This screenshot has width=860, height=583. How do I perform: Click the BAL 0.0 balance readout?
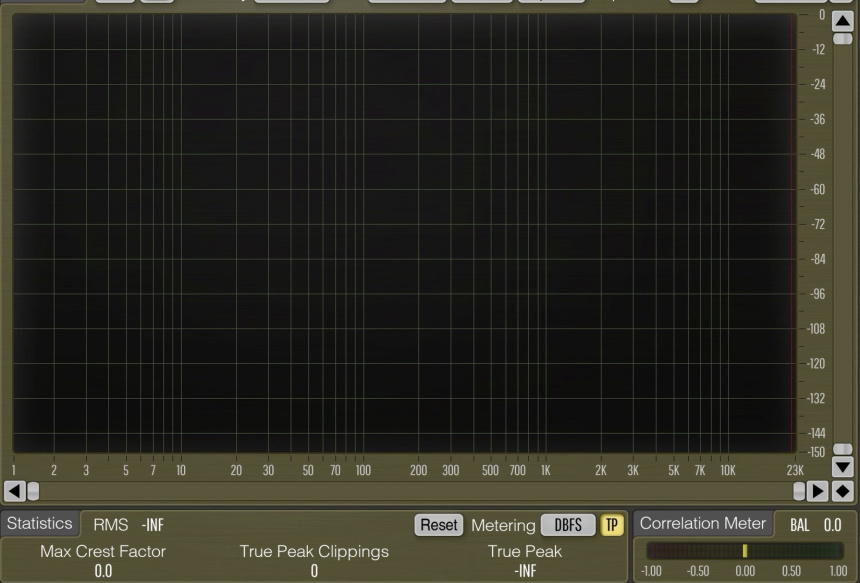[x=816, y=525]
